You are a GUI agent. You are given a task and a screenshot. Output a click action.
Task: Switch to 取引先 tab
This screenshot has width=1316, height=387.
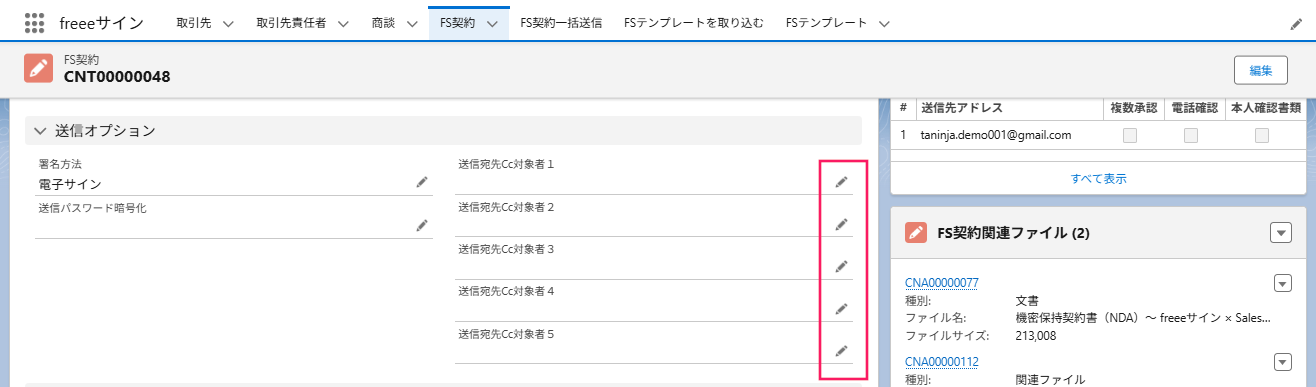click(193, 22)
